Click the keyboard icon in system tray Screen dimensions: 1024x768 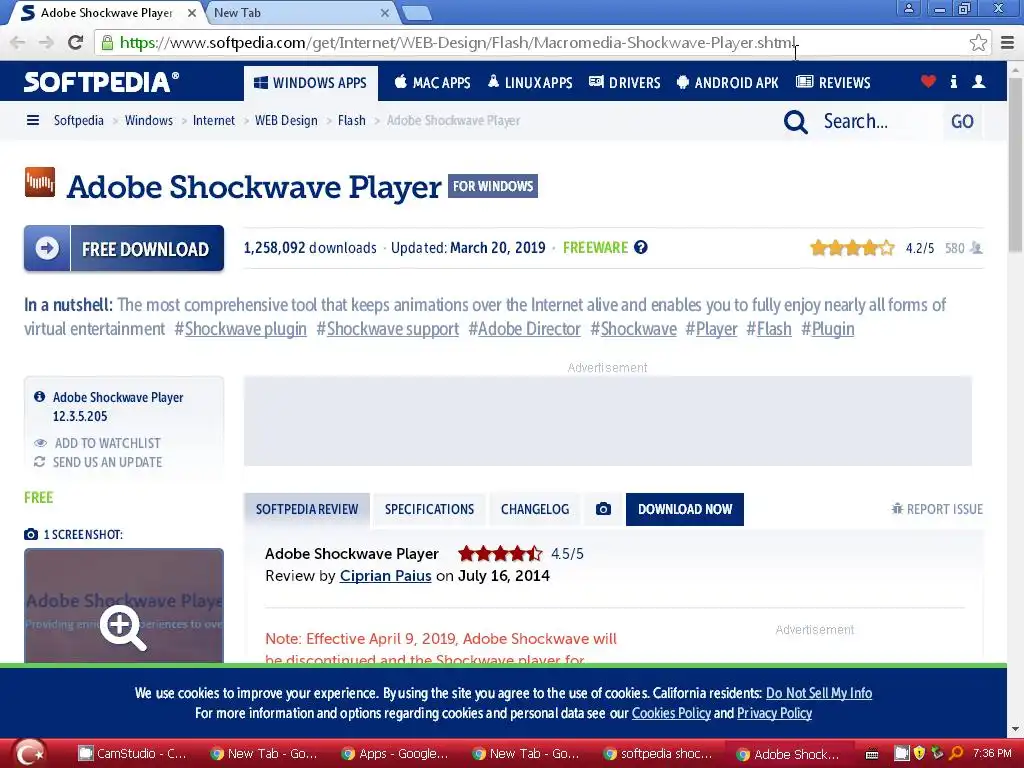click(x=872, y=754)
